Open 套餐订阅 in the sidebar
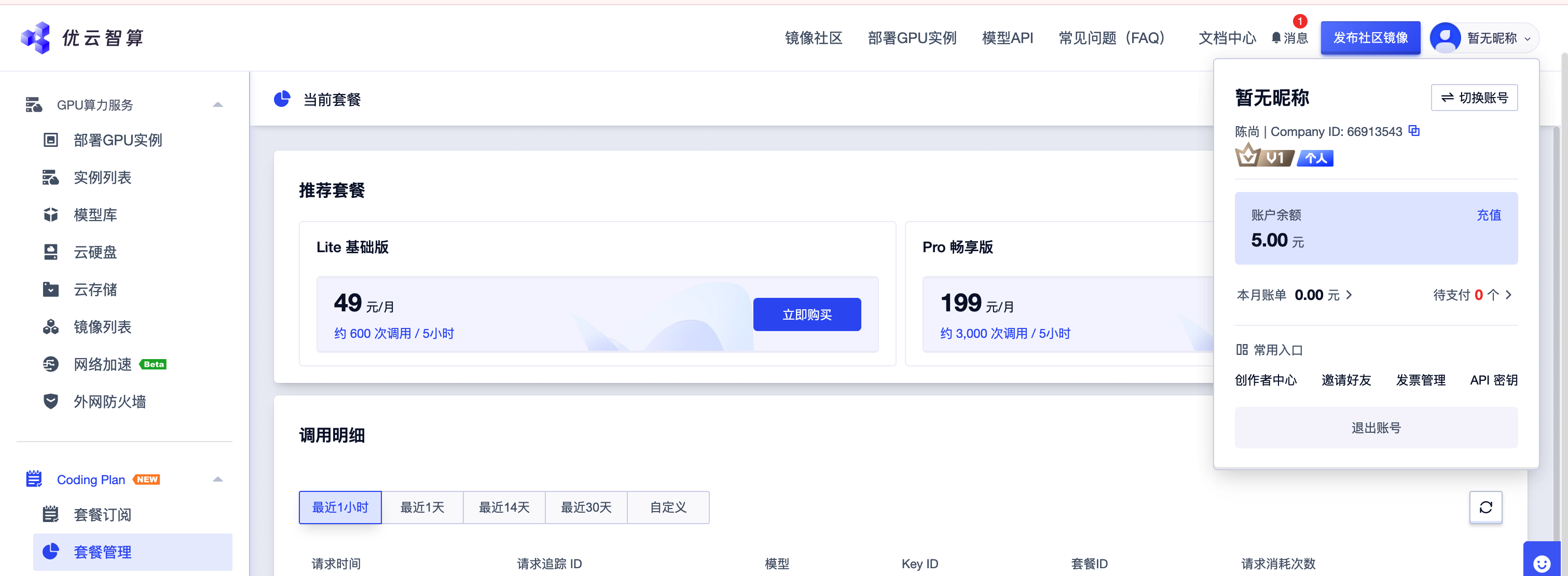The height and width of the screenshot is (576, 1568). pos(102,514)
